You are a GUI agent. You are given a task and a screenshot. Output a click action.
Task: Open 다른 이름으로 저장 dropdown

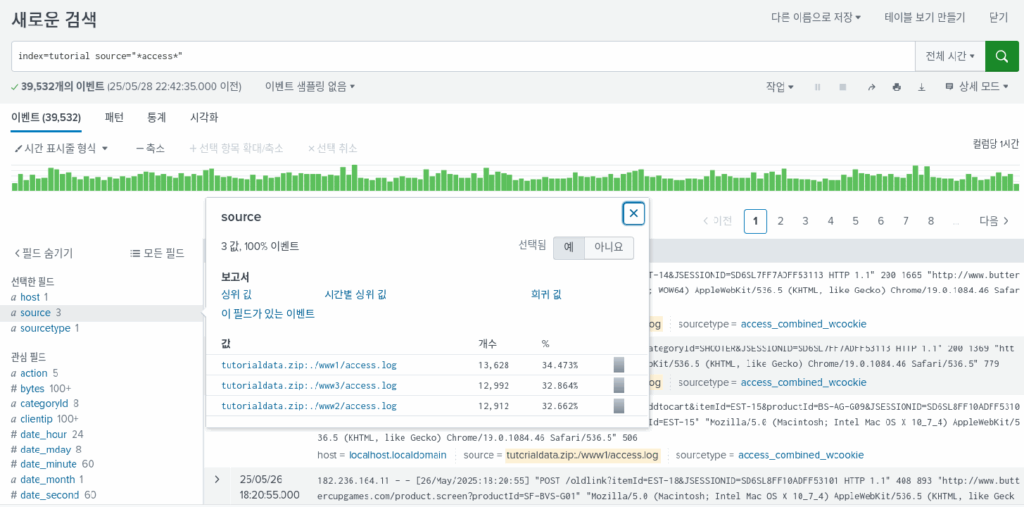pos(816,18)
